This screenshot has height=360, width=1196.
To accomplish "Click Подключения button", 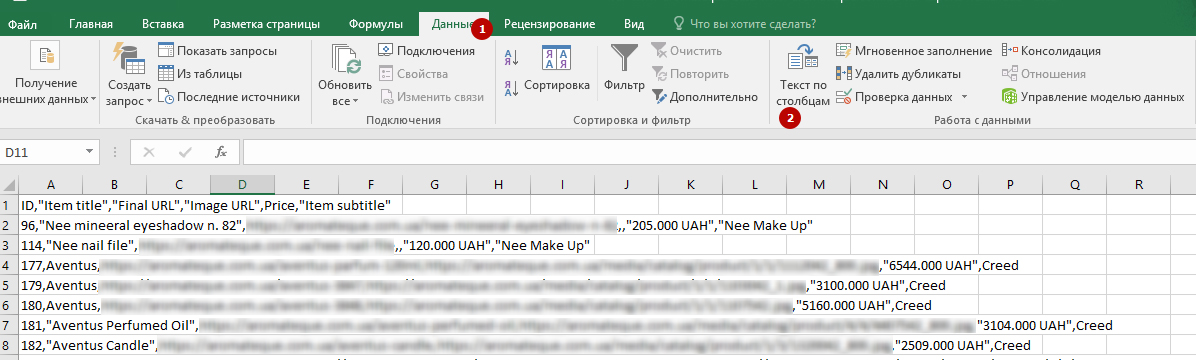I will pos(426,51).
